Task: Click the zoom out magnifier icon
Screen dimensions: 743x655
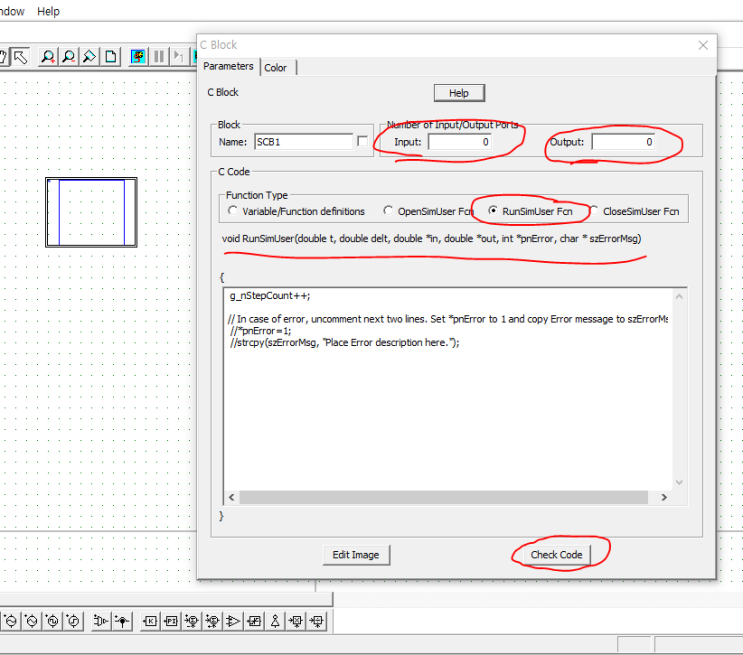Action: click(x=69, y=57)
